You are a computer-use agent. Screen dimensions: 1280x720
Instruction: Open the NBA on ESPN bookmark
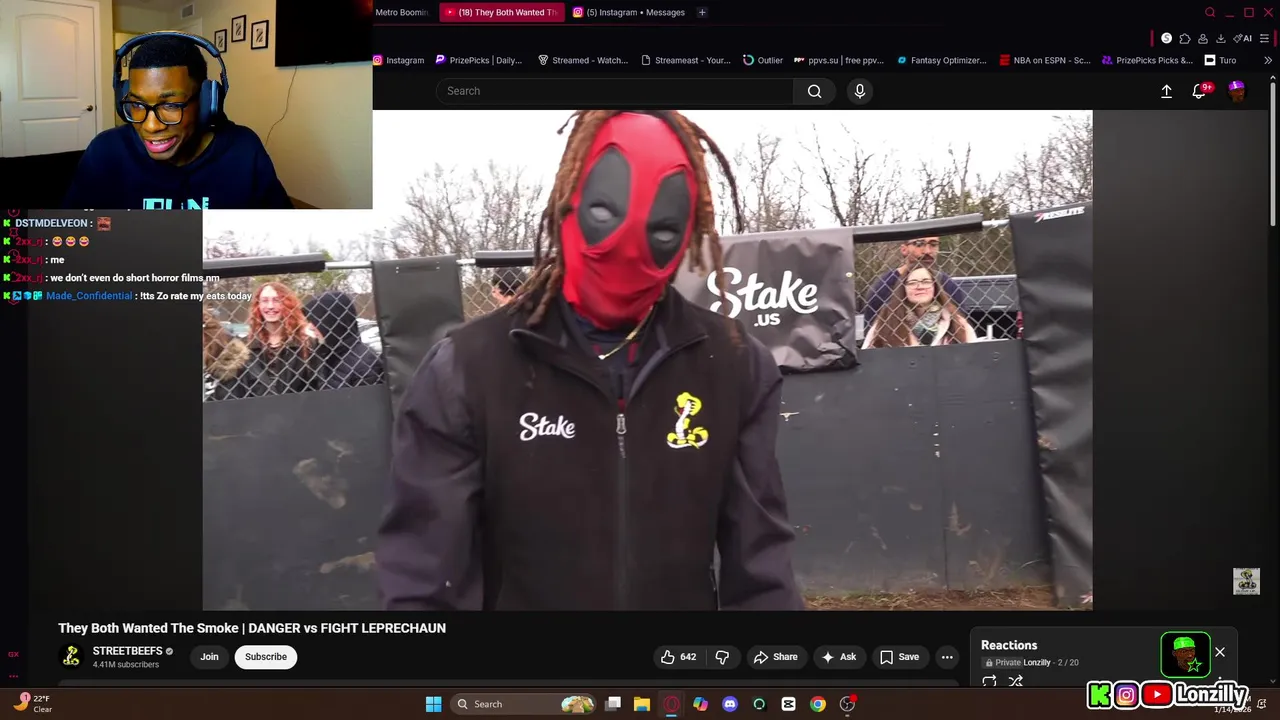click(x=1045, y=60)
